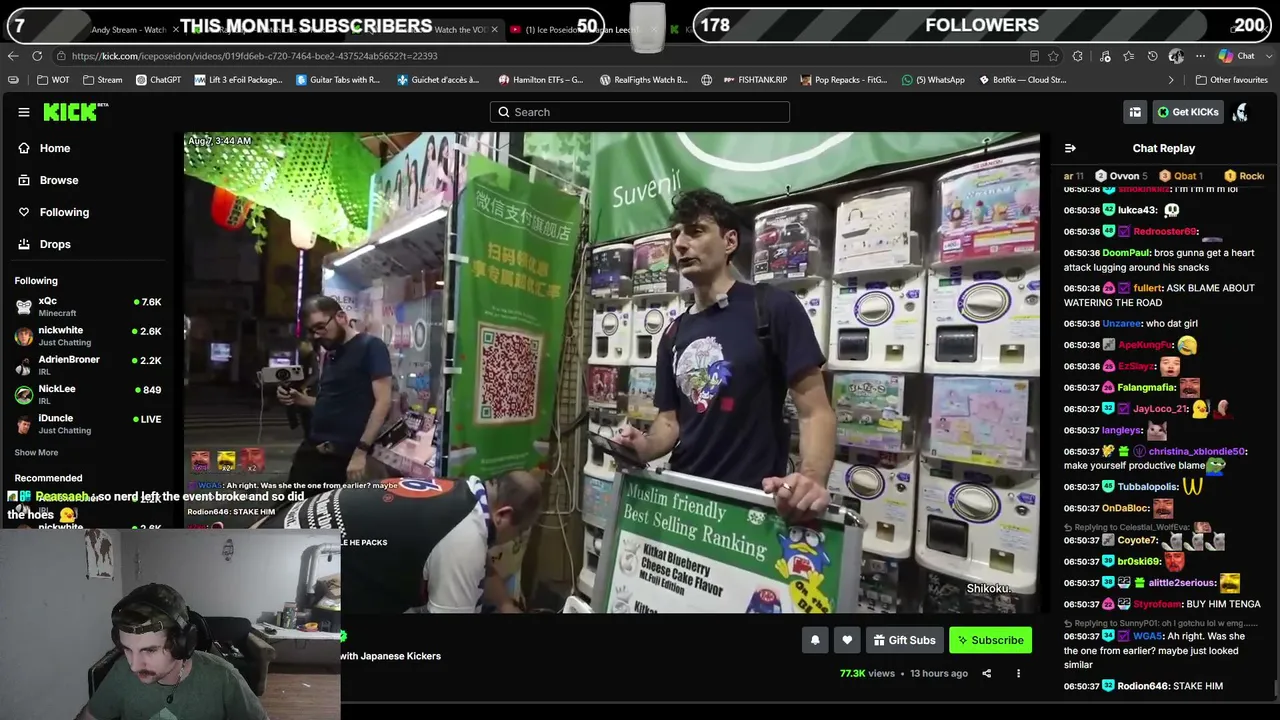Click the Get KICKs button
Screen dimensions: 1280x720
[1188, 112]
